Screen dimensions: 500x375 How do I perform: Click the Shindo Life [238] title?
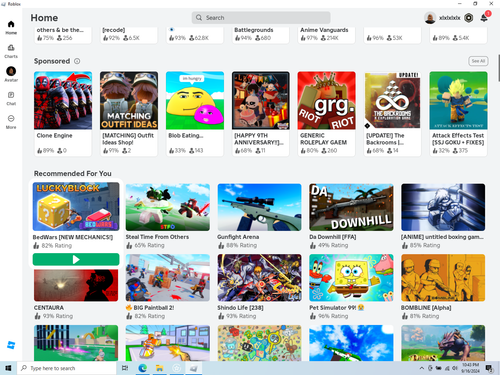(x=240, y=308)
